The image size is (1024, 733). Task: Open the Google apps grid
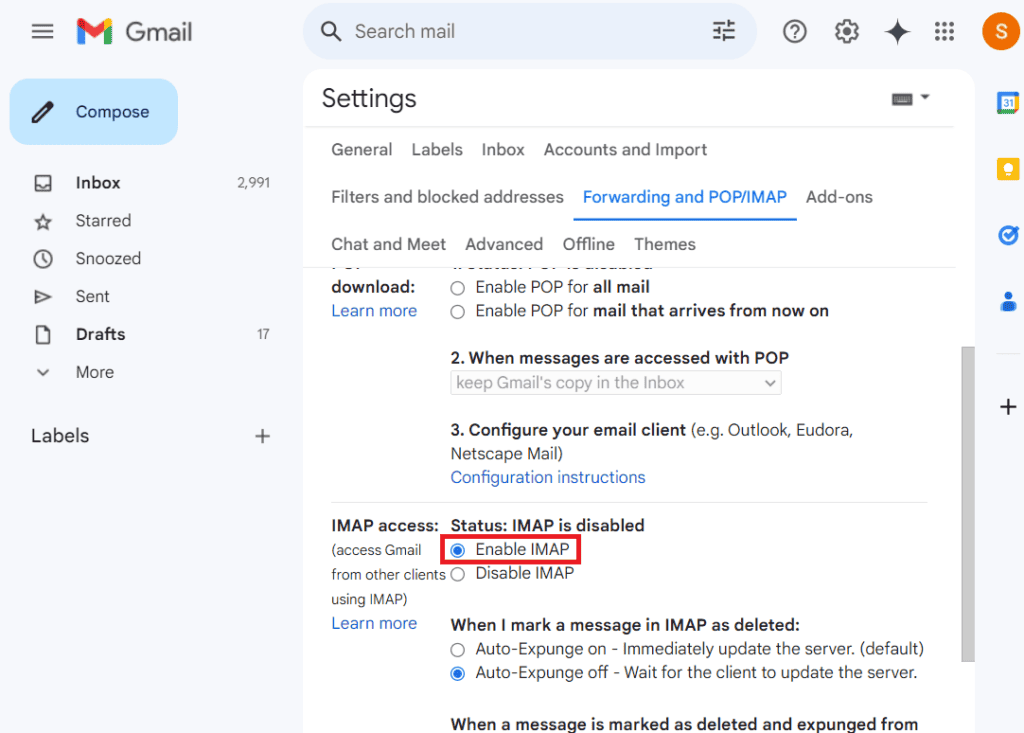tap(944, 32)
